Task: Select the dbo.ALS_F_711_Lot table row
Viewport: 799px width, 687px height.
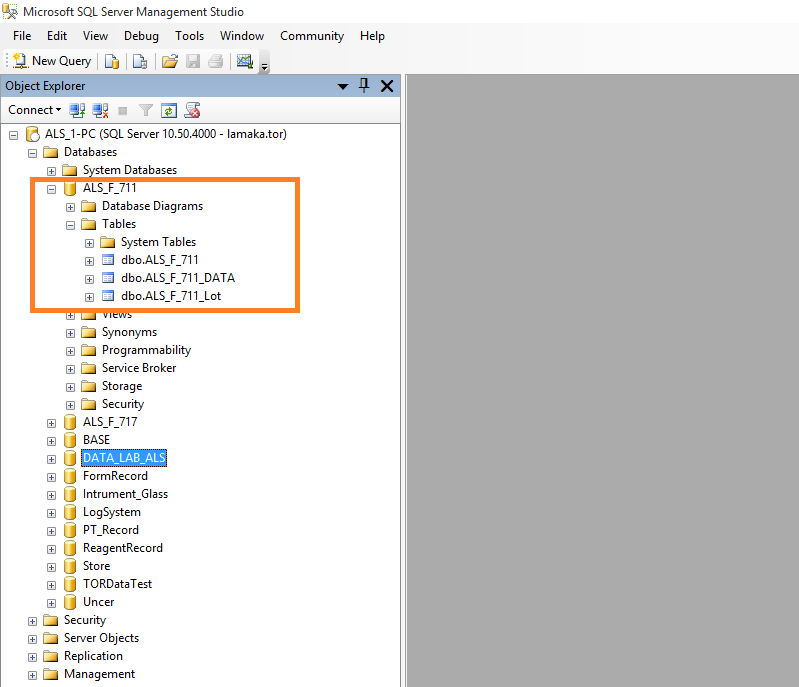Action: 171,296
